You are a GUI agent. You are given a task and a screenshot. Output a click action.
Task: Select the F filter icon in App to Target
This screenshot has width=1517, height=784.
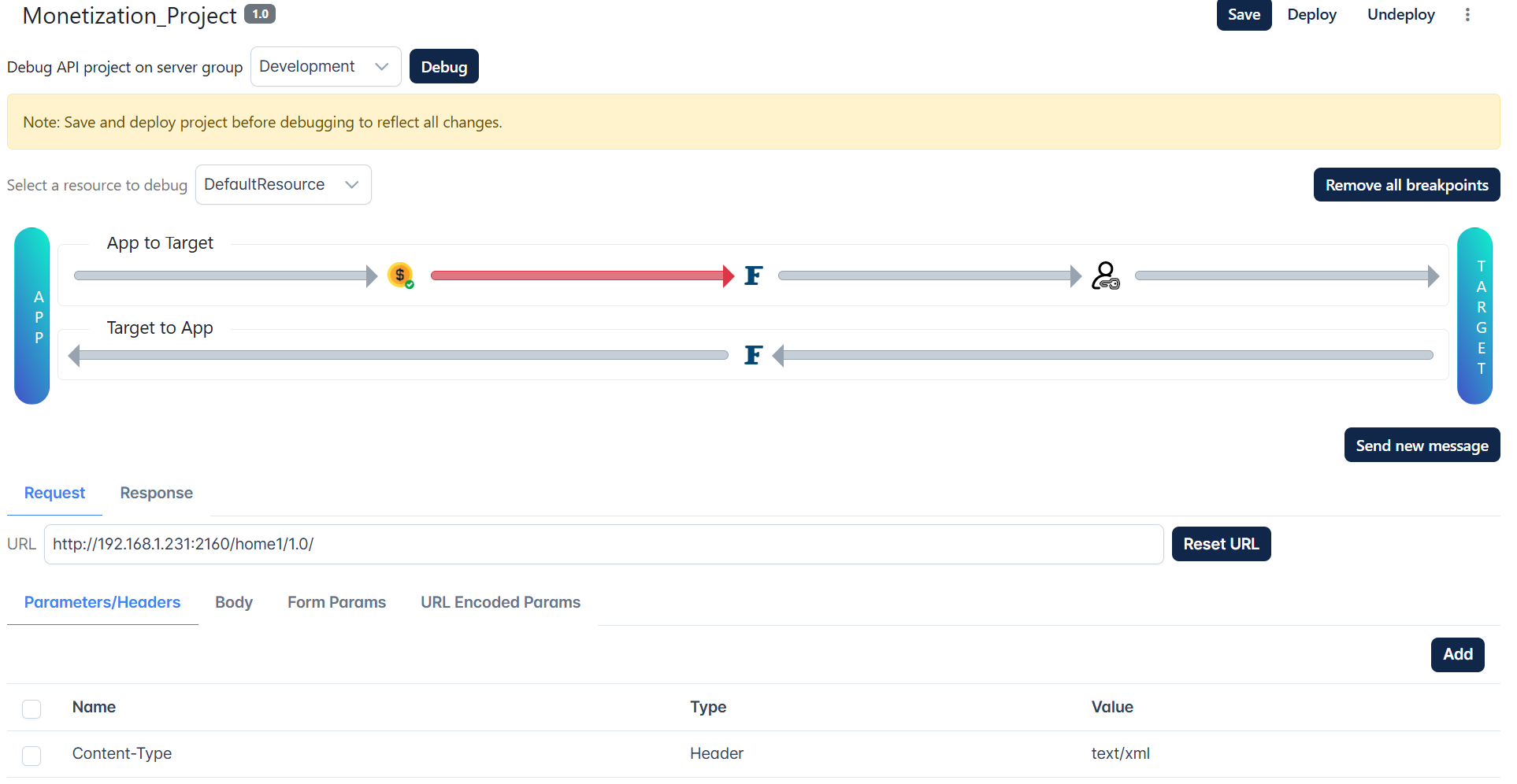pyautogui.click(x=753, y=276)
